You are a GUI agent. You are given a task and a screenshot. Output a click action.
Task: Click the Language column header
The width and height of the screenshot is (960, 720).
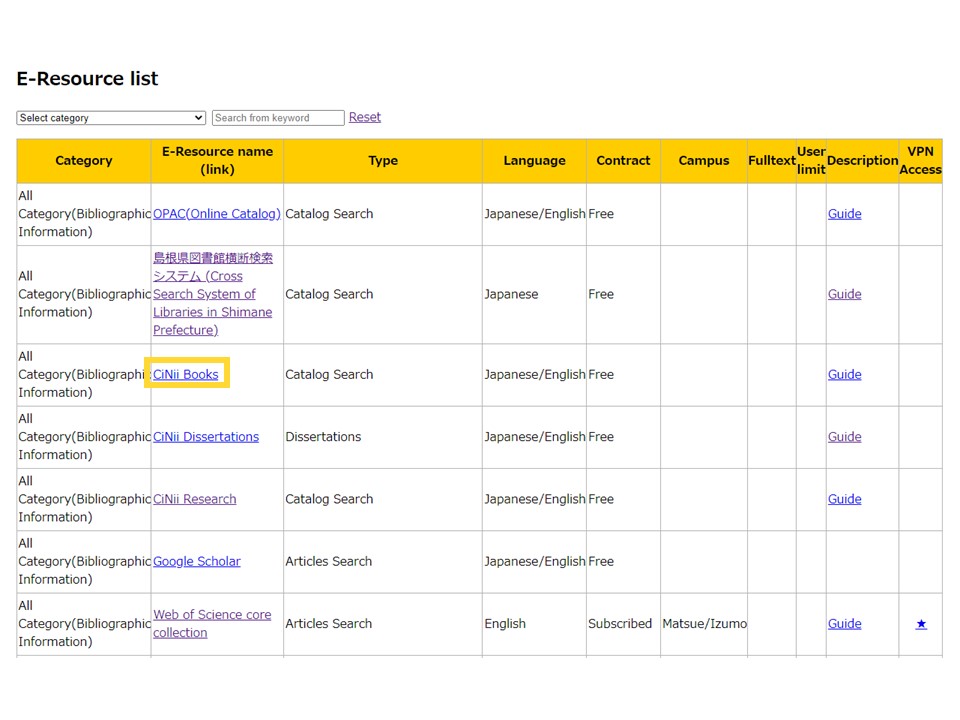point(534,161)
